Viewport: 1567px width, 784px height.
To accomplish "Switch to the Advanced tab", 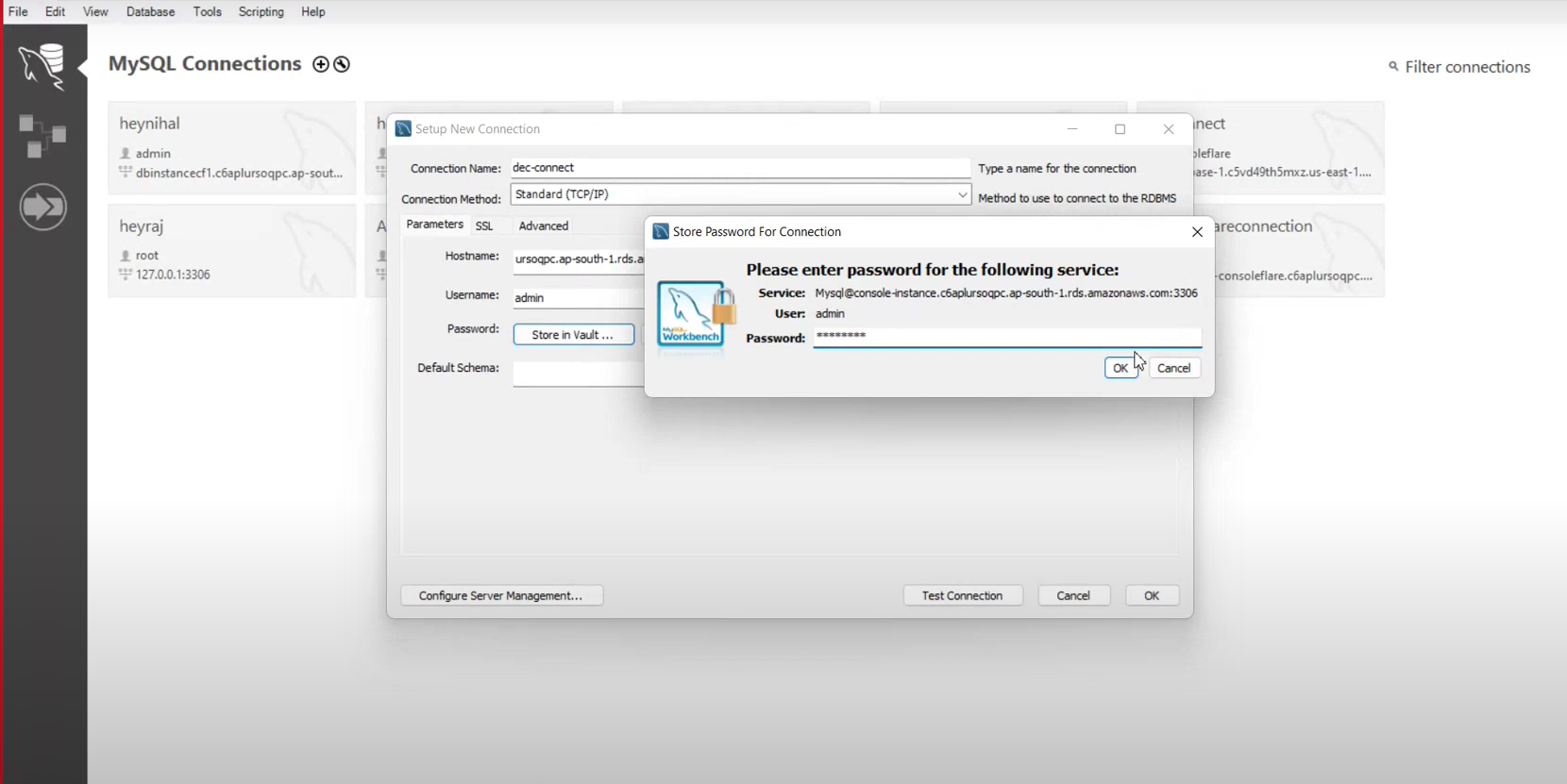I will point(543,226).
